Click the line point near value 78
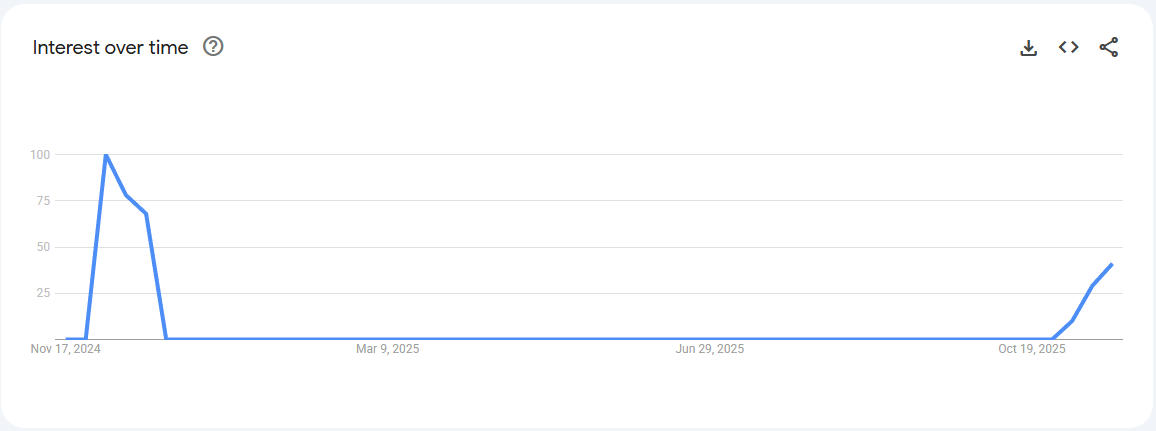1156x431 pixels. pyautogui.click(x=126, y=195)
